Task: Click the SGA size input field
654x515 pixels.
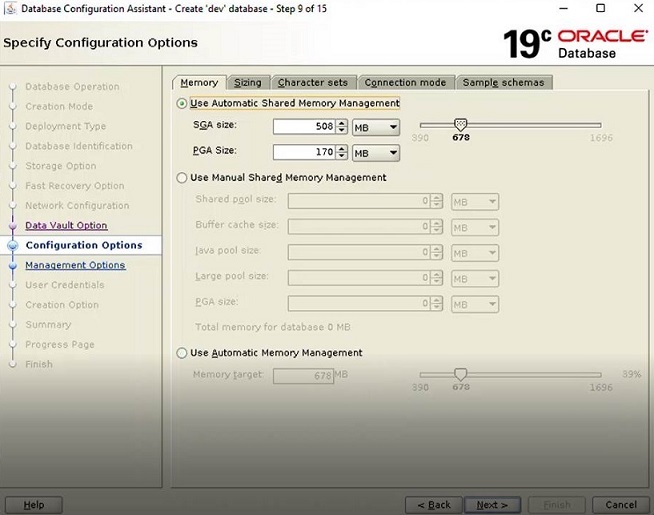Action: tap(304, 126)
